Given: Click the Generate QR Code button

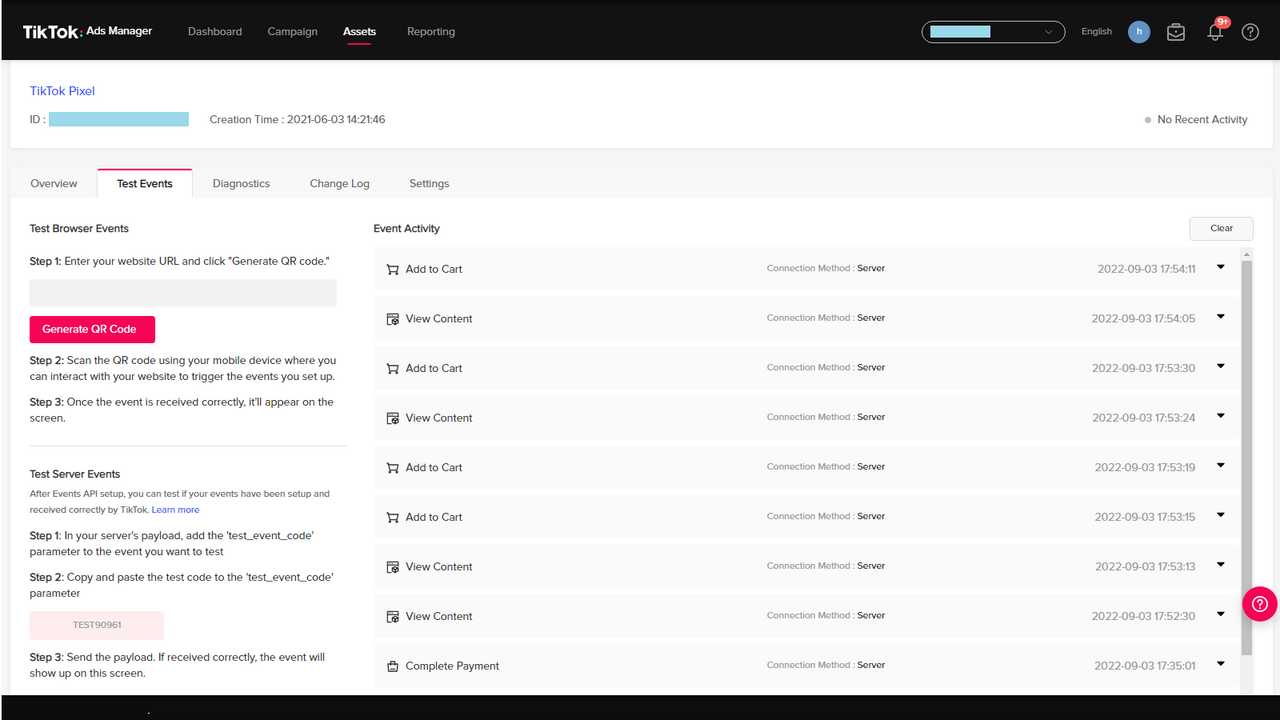Looking at the screenshot, I should (x=92, y=329).
